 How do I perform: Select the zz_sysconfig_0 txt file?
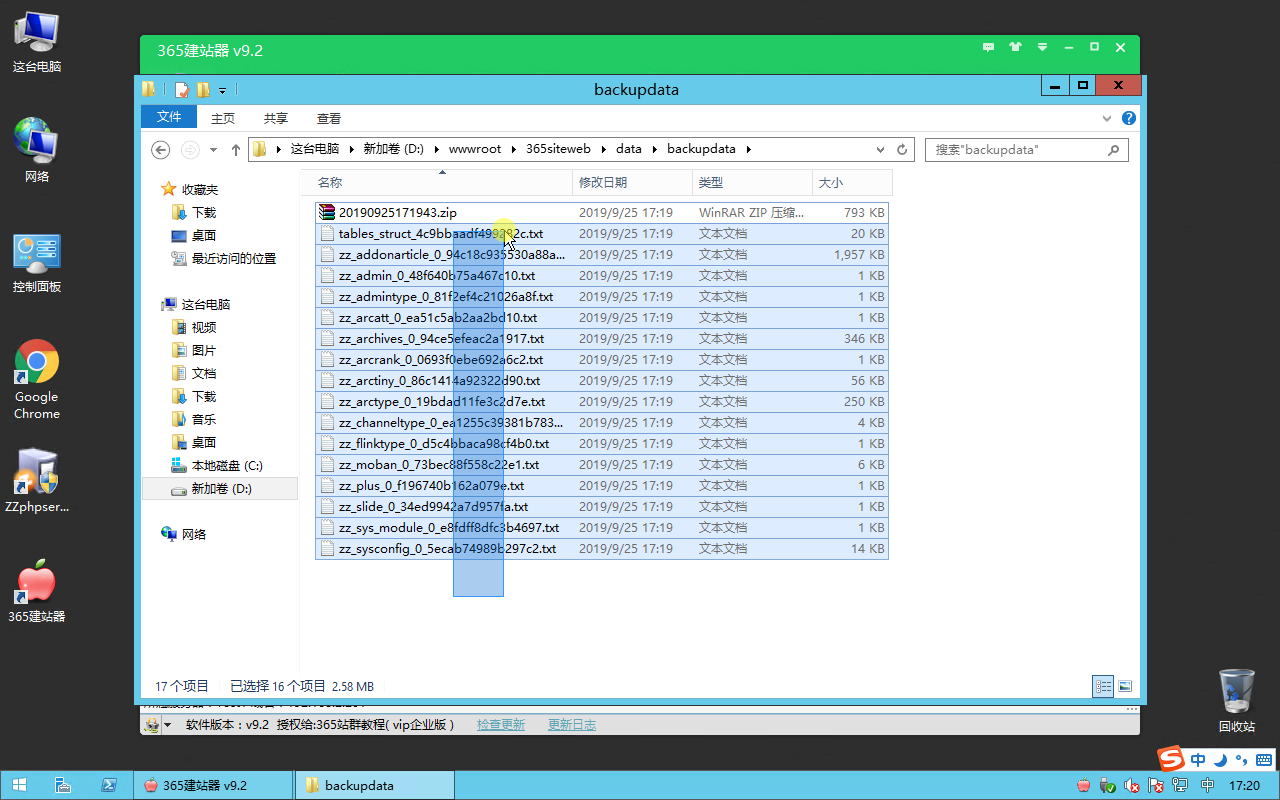coord(602,548)
